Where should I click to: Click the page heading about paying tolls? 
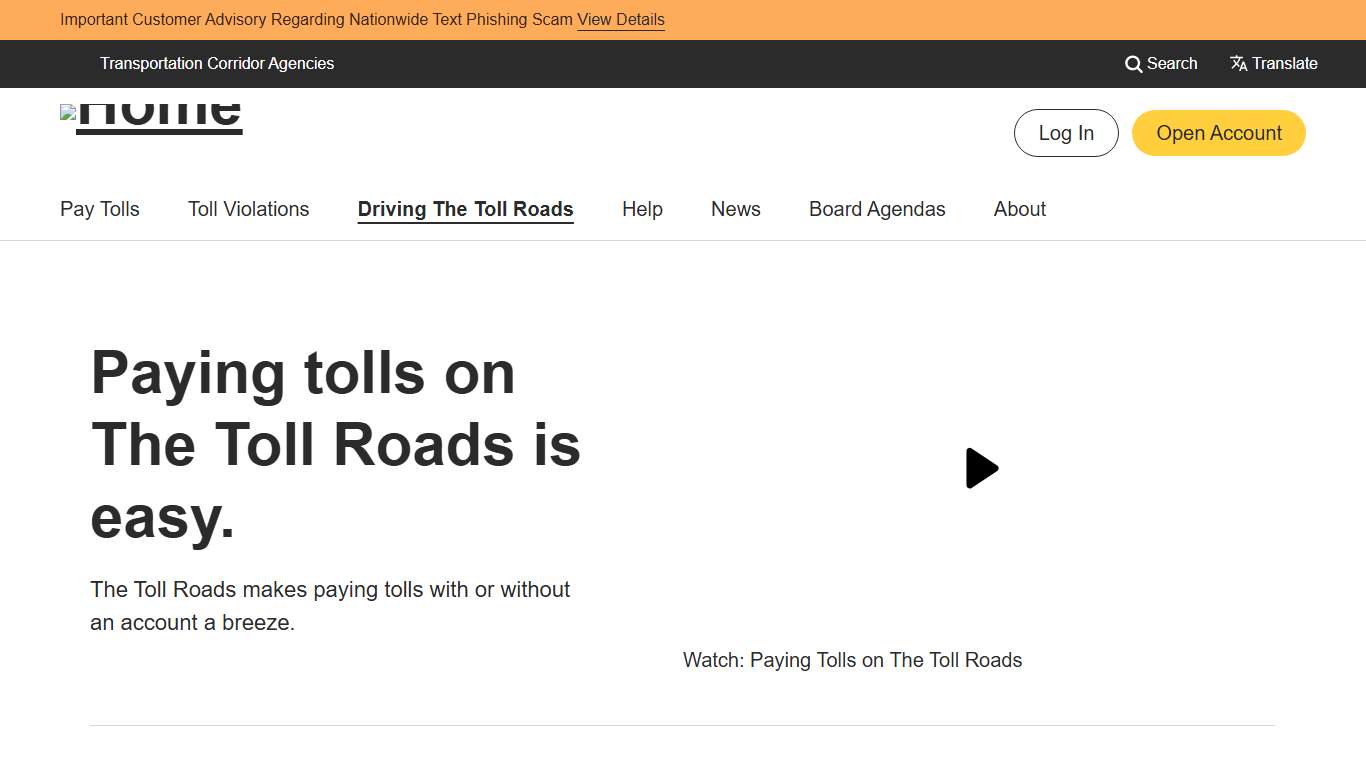pos(335,444)
